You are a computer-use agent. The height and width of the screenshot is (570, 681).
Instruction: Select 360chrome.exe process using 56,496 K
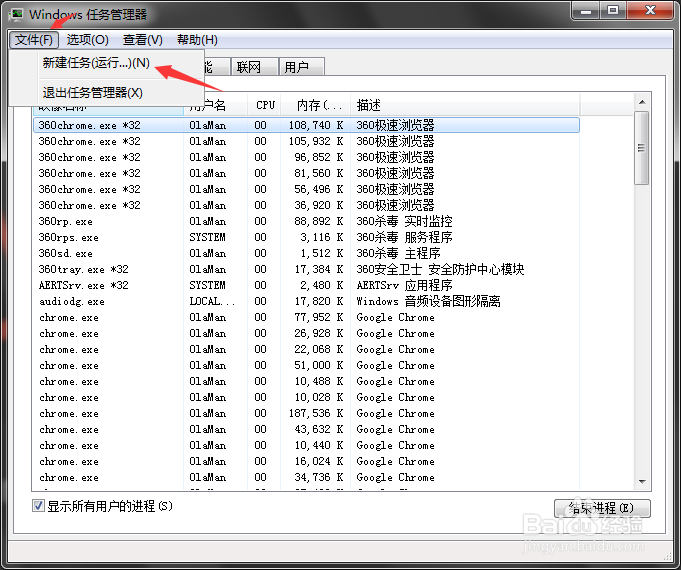coord(306,189)
